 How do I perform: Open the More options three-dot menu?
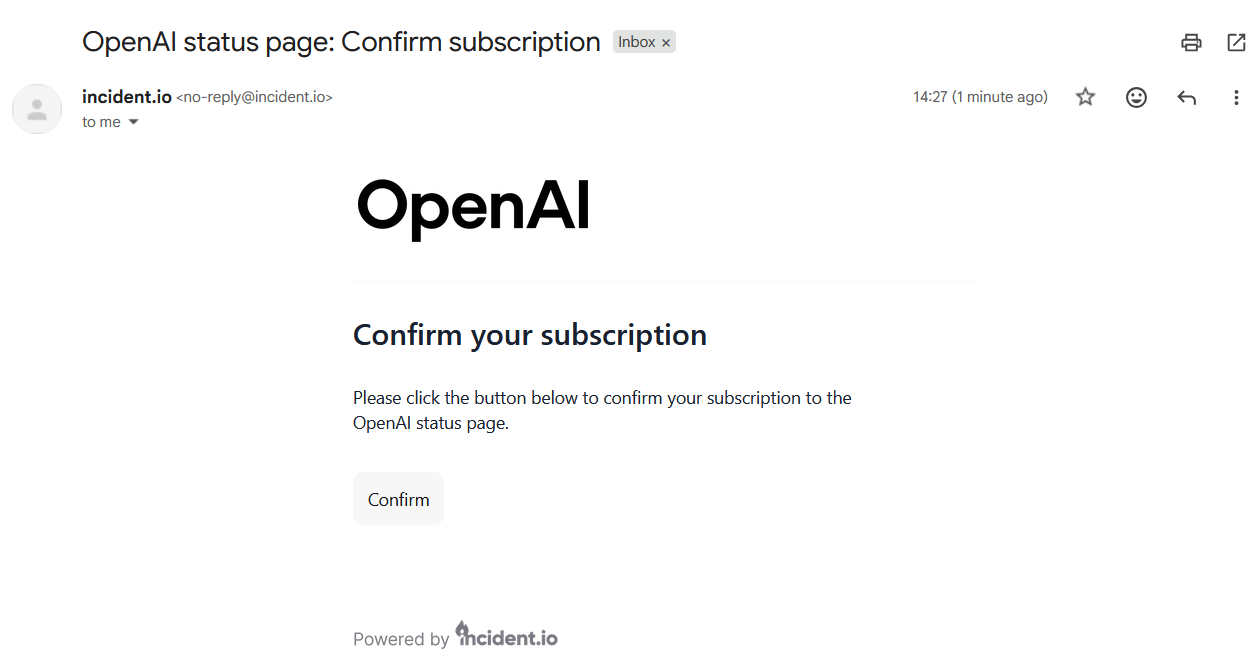[1236, 97]
